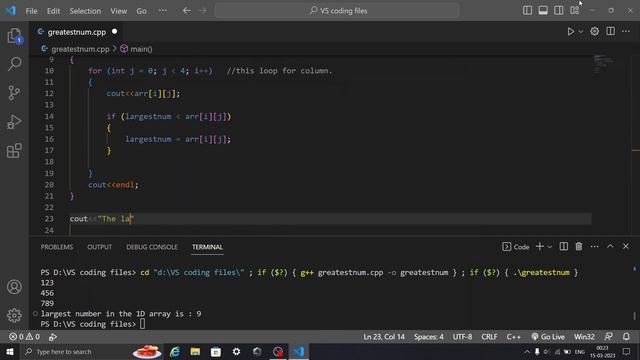The height and width of the screenshot is (360, 640).
Task: Show more menu items via ellipsis
Action: (x=162, y=11)
